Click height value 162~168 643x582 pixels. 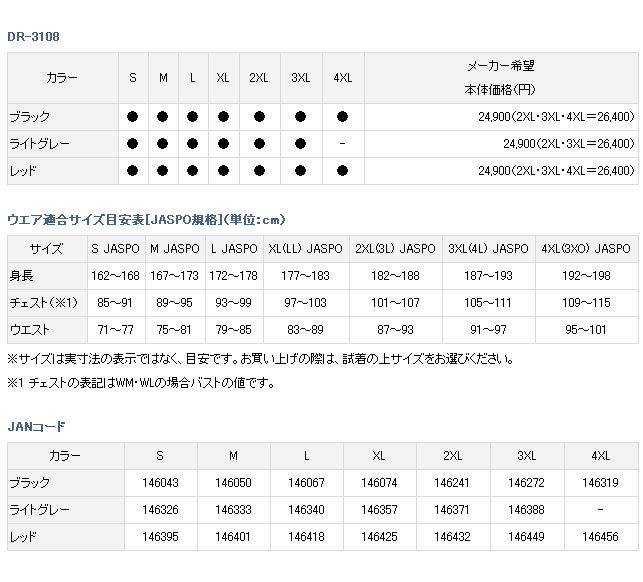coord(115,276)
